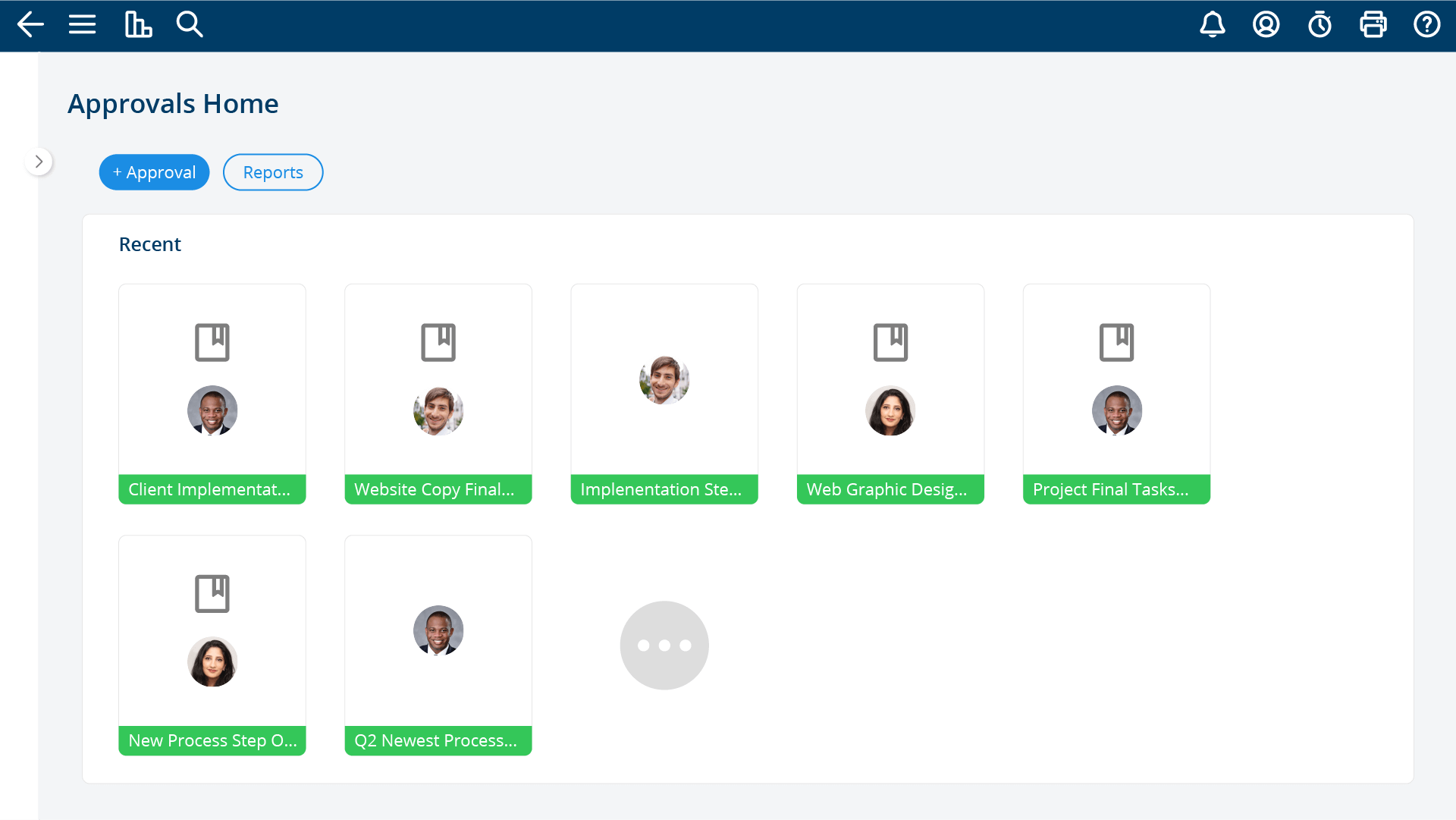Open the help question mark icon
1456x820 pixels.
coord(1429,25)
